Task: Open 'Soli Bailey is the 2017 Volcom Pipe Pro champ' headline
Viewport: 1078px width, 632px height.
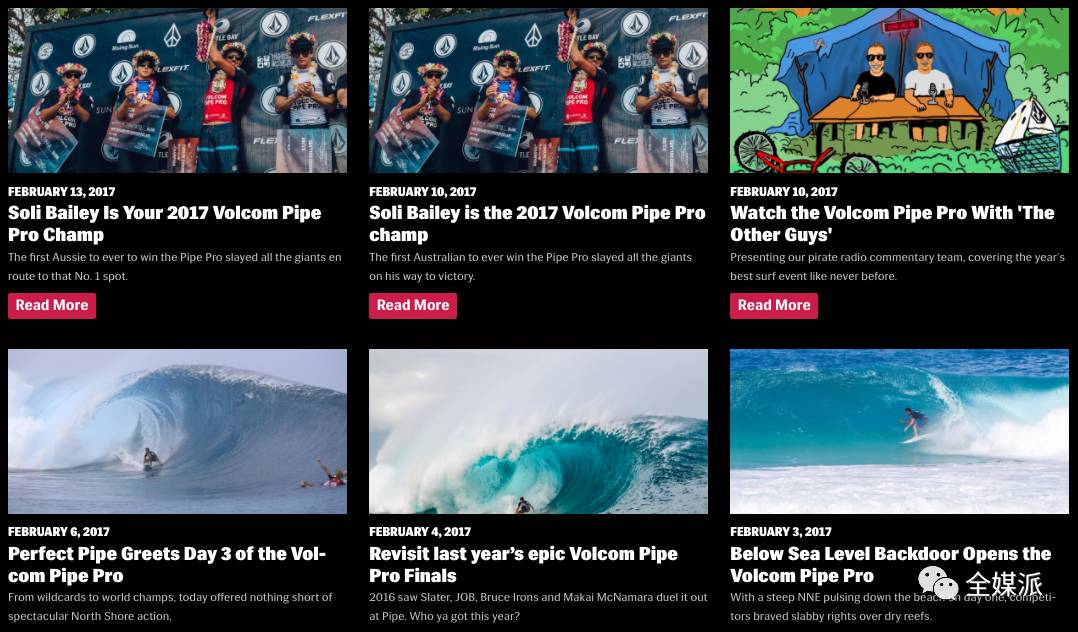Action: (x=537, y=224)
